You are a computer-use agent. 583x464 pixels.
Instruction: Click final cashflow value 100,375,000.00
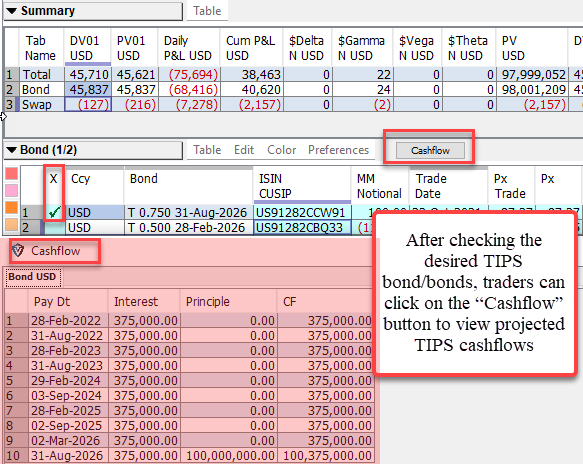[327, 456]
